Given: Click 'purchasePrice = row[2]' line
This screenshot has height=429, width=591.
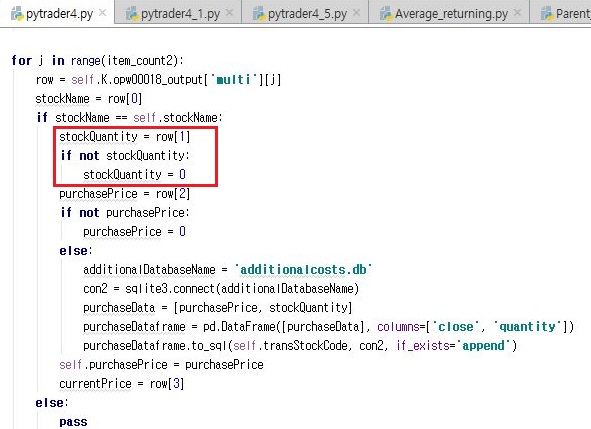Looking at the screenshot, I should (124, 194).
